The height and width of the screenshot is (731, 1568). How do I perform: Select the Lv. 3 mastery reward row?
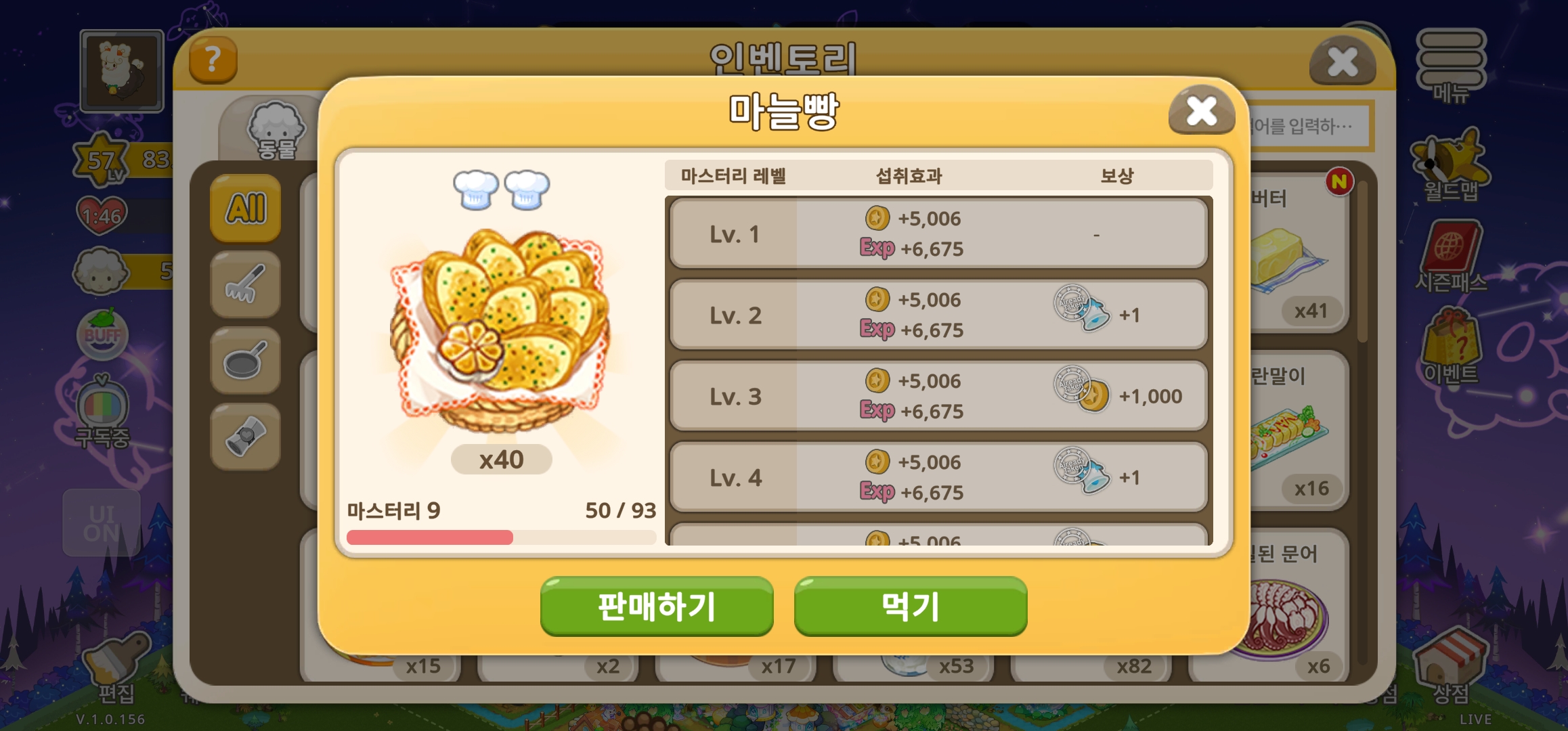(938, 396)
